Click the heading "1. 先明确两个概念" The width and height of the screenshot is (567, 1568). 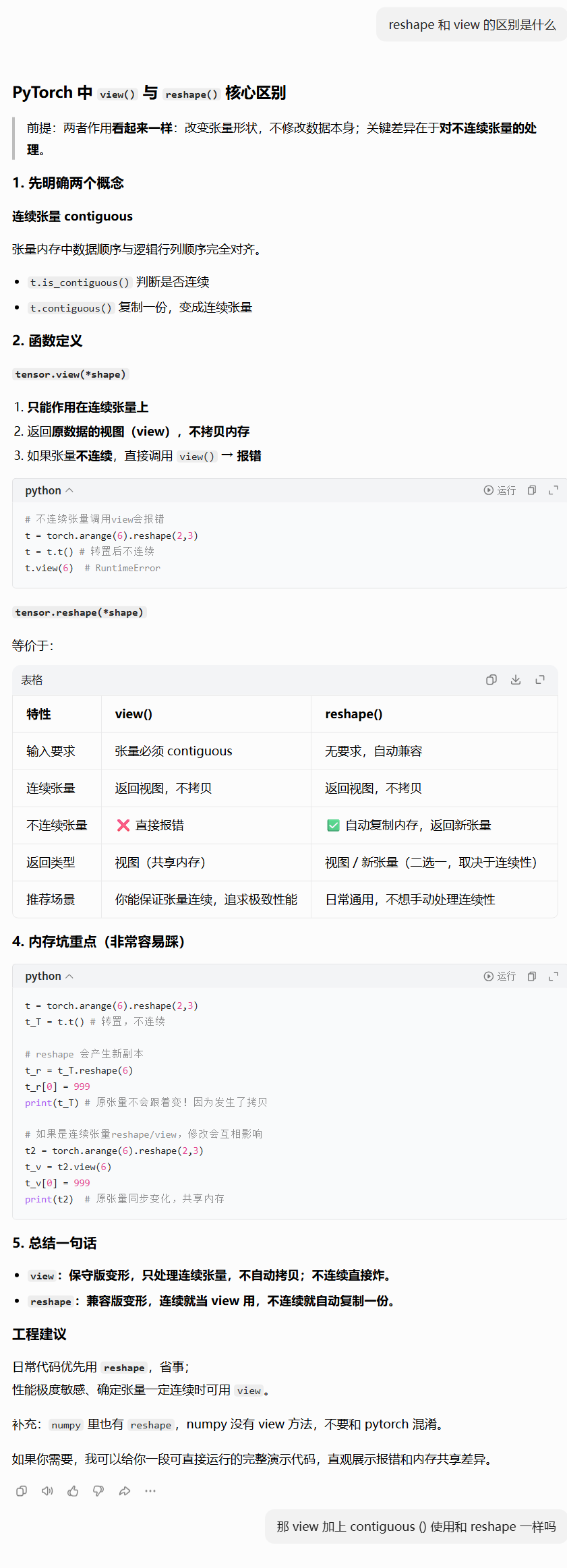click(x=68, y=183)
